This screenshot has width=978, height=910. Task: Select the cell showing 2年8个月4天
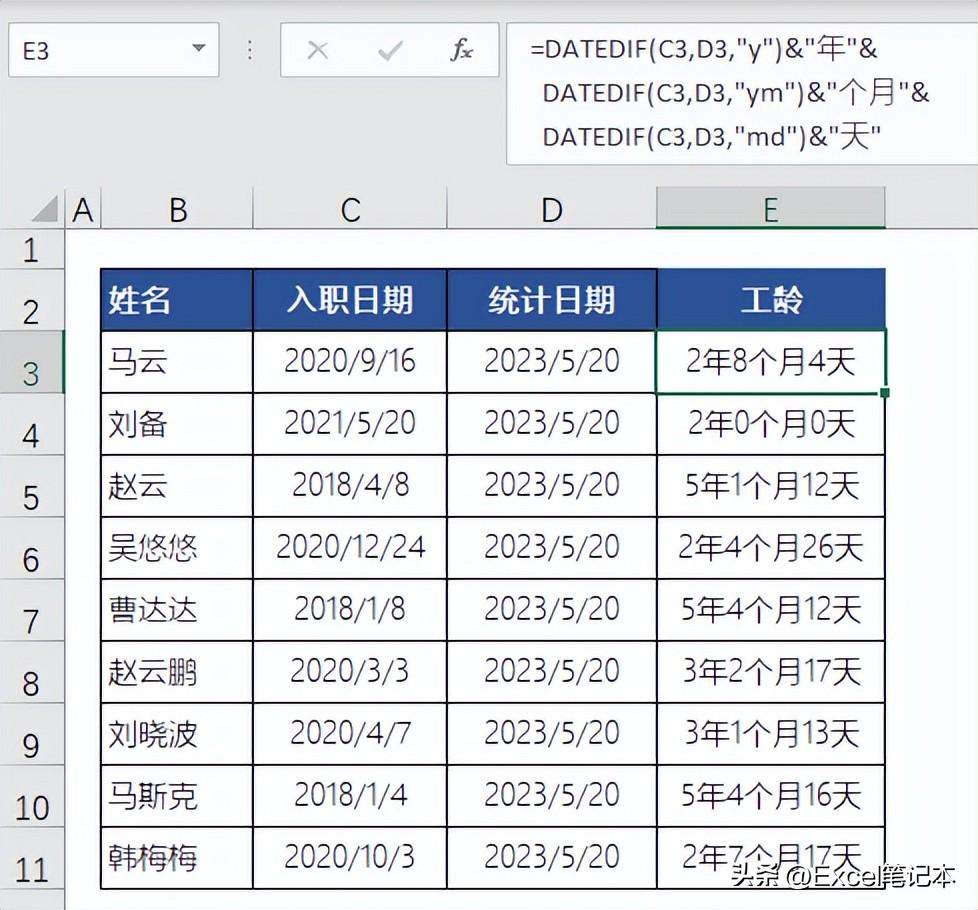pos(771,362)
